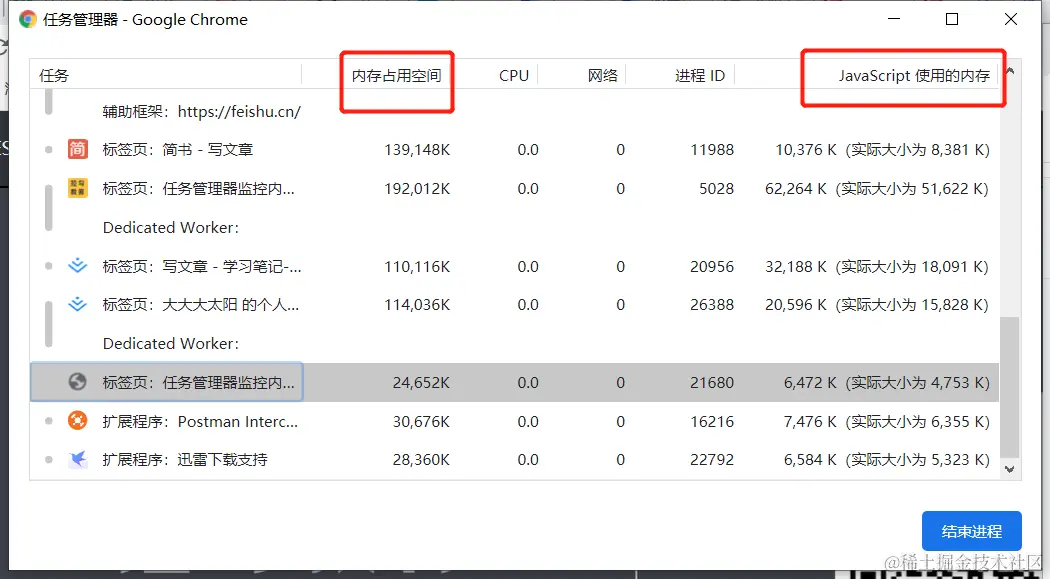Screen dimensions: 1050x579
Task: Click memory value 139,148K
Action: (x=417, y=149)
